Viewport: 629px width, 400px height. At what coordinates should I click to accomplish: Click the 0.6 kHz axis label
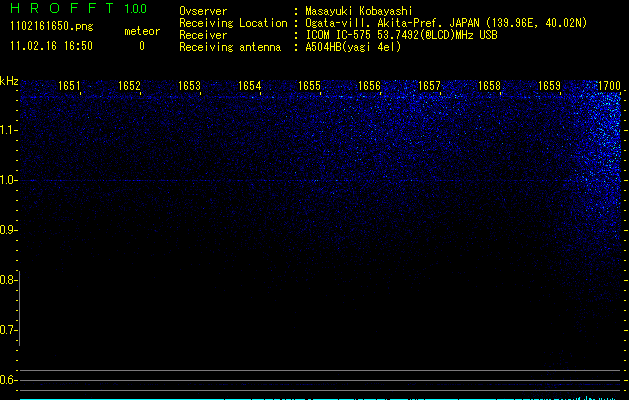8,380
